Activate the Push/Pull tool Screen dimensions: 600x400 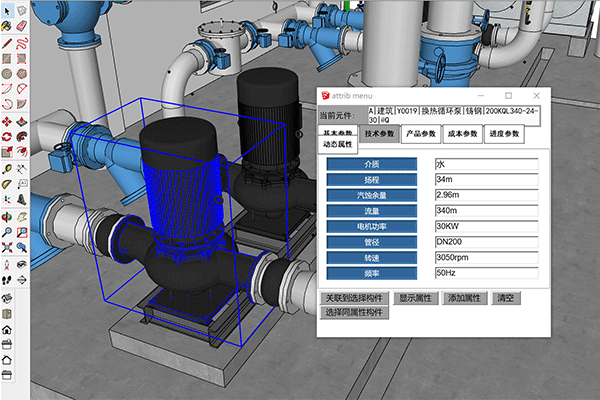[22, 122]
